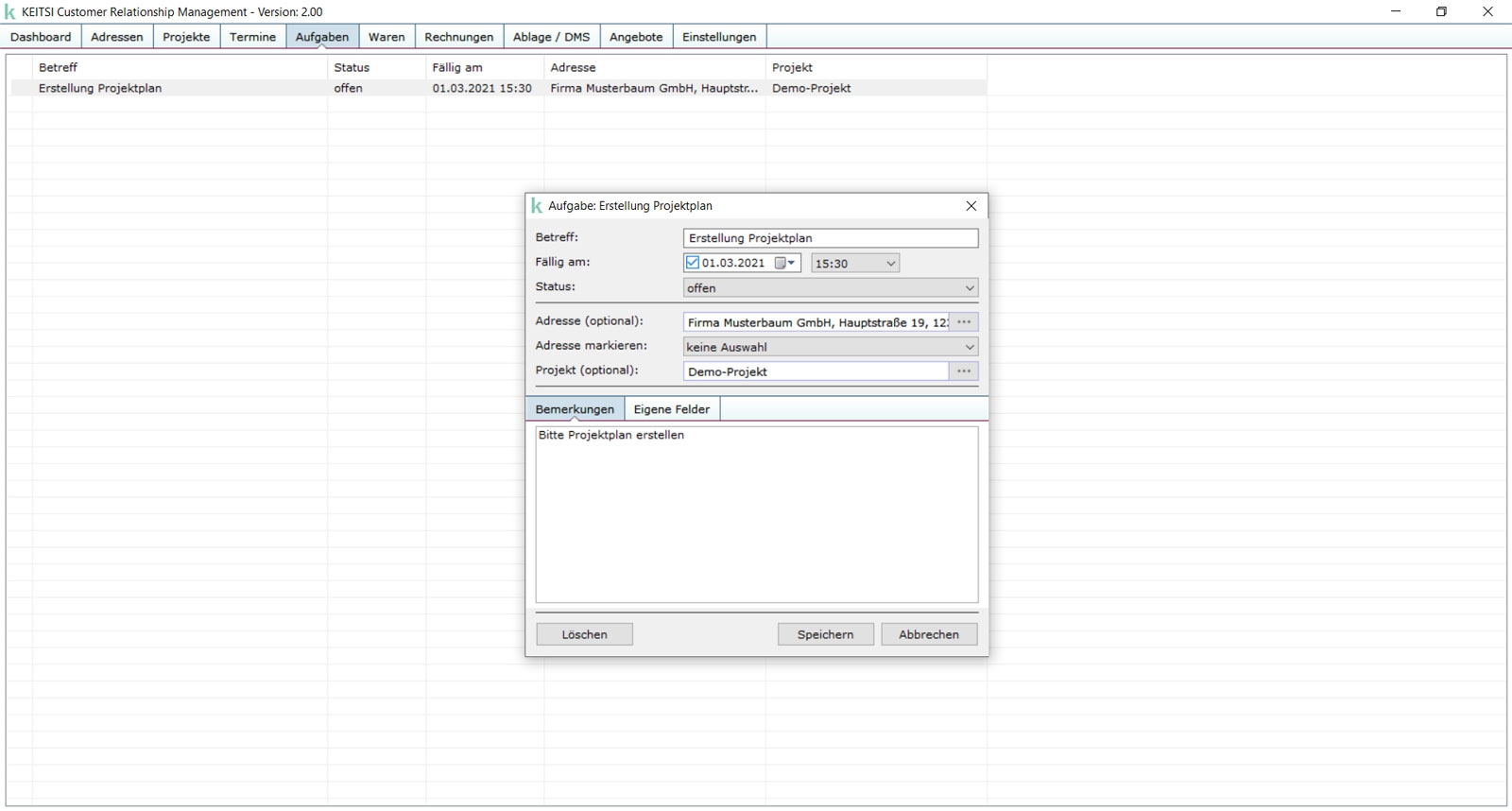Close the KEITSI main window
Screen dimensions: 1512x811
(1487, 11)
